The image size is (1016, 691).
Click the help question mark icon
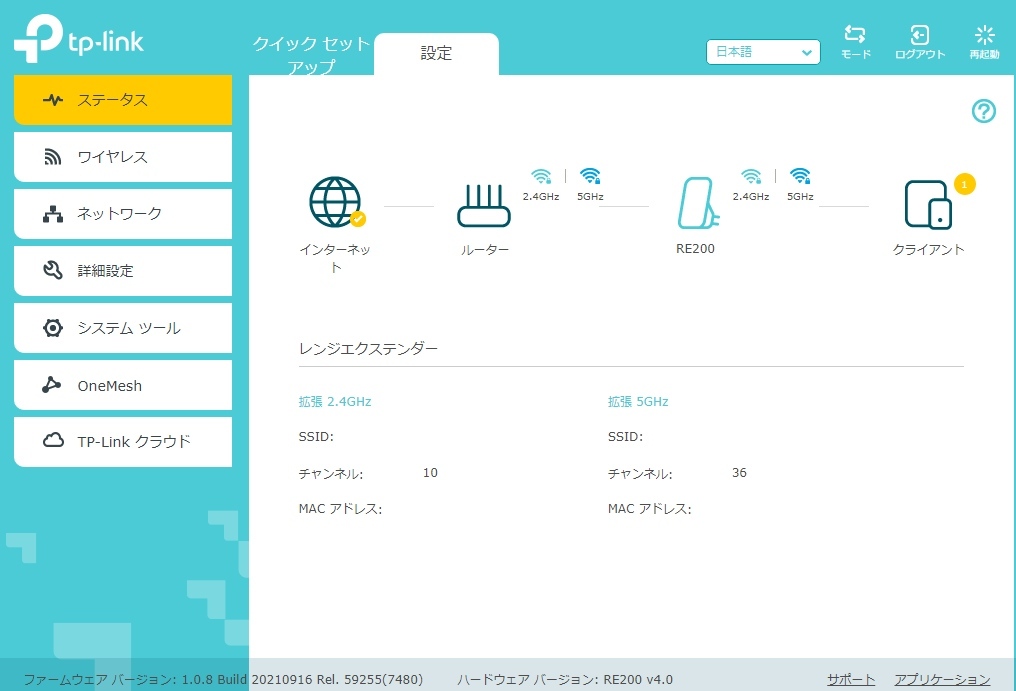(x=984, y=111)
